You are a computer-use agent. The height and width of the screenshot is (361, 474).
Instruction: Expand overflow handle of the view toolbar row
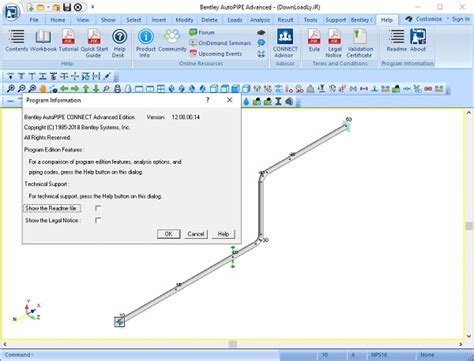pos(448,89)
